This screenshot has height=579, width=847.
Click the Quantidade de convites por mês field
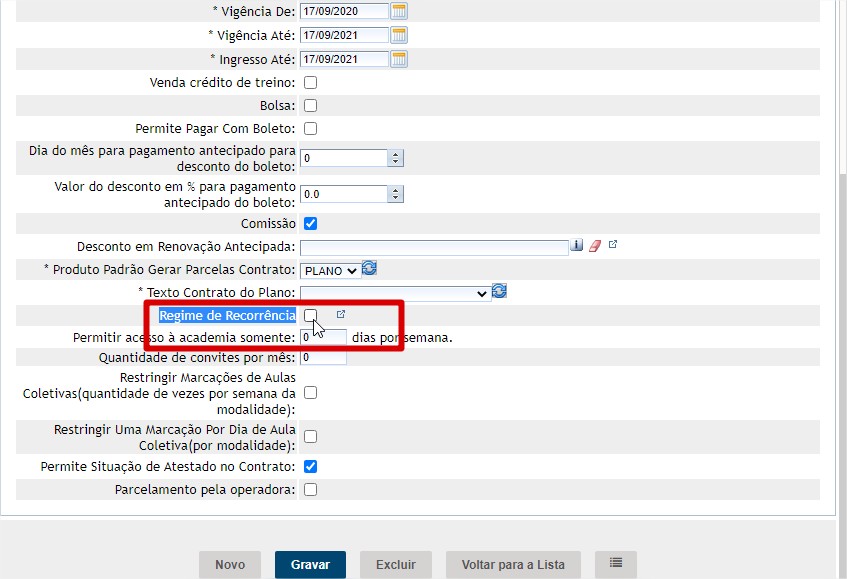tap(322, 358)
